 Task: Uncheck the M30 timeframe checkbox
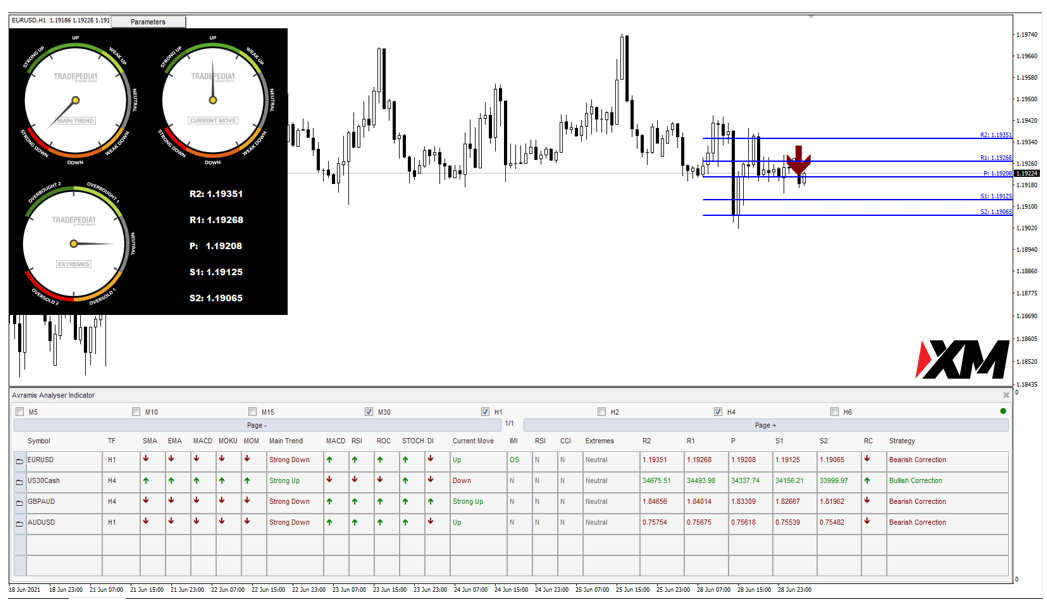369,411
